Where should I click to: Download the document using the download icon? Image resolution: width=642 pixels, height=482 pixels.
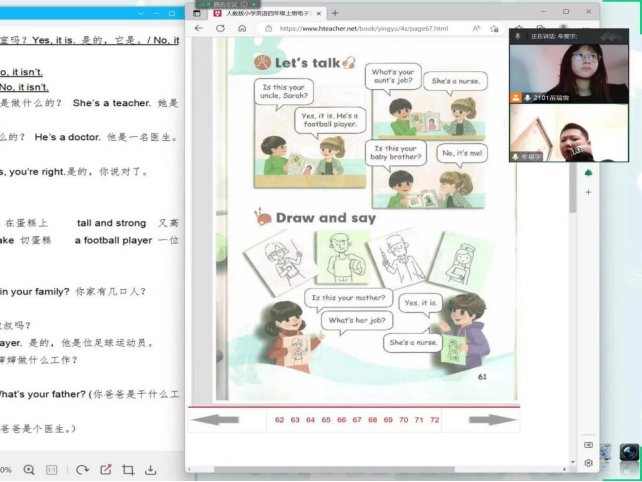point(151,470)
